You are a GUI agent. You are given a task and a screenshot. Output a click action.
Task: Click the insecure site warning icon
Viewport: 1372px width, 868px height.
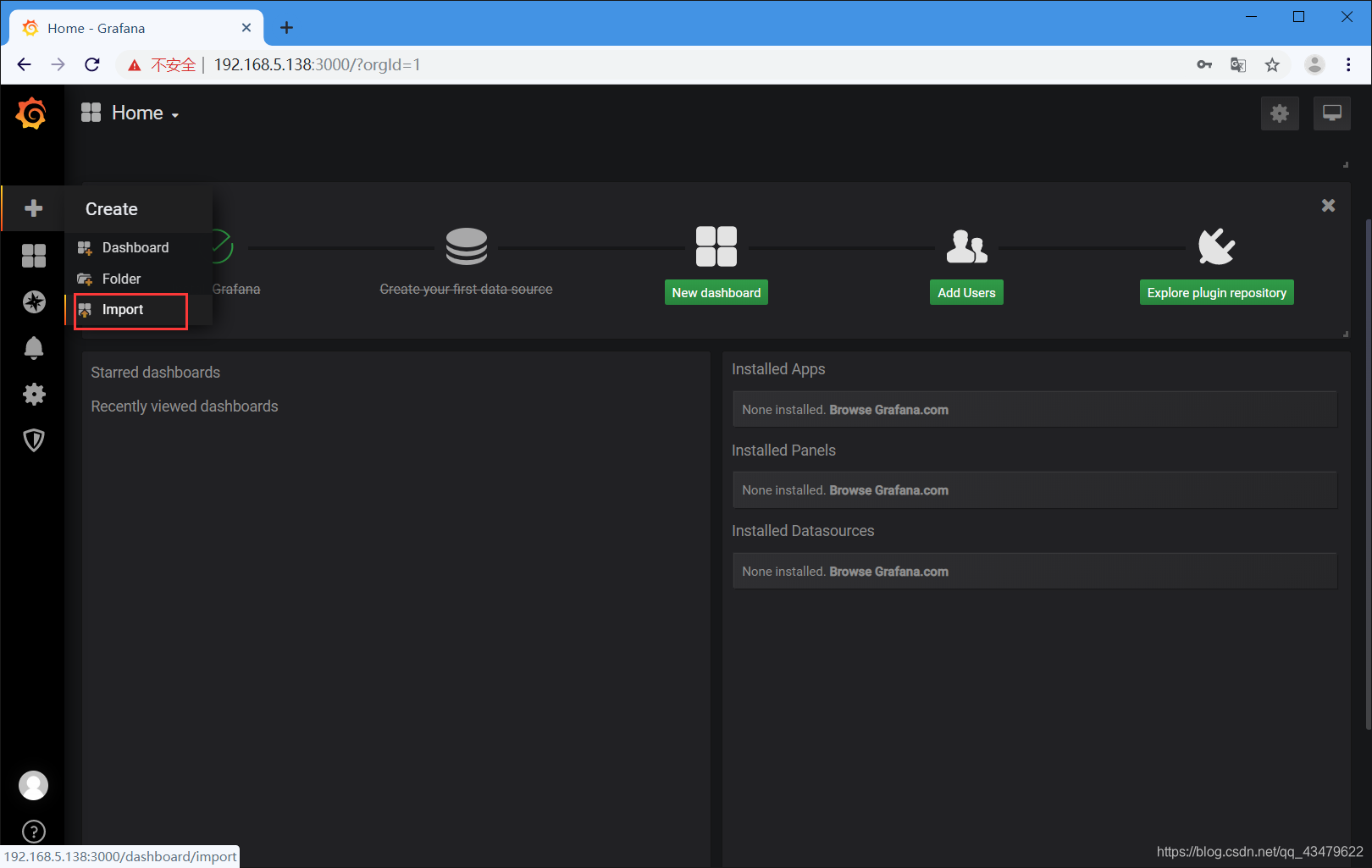tap(135, 65)
